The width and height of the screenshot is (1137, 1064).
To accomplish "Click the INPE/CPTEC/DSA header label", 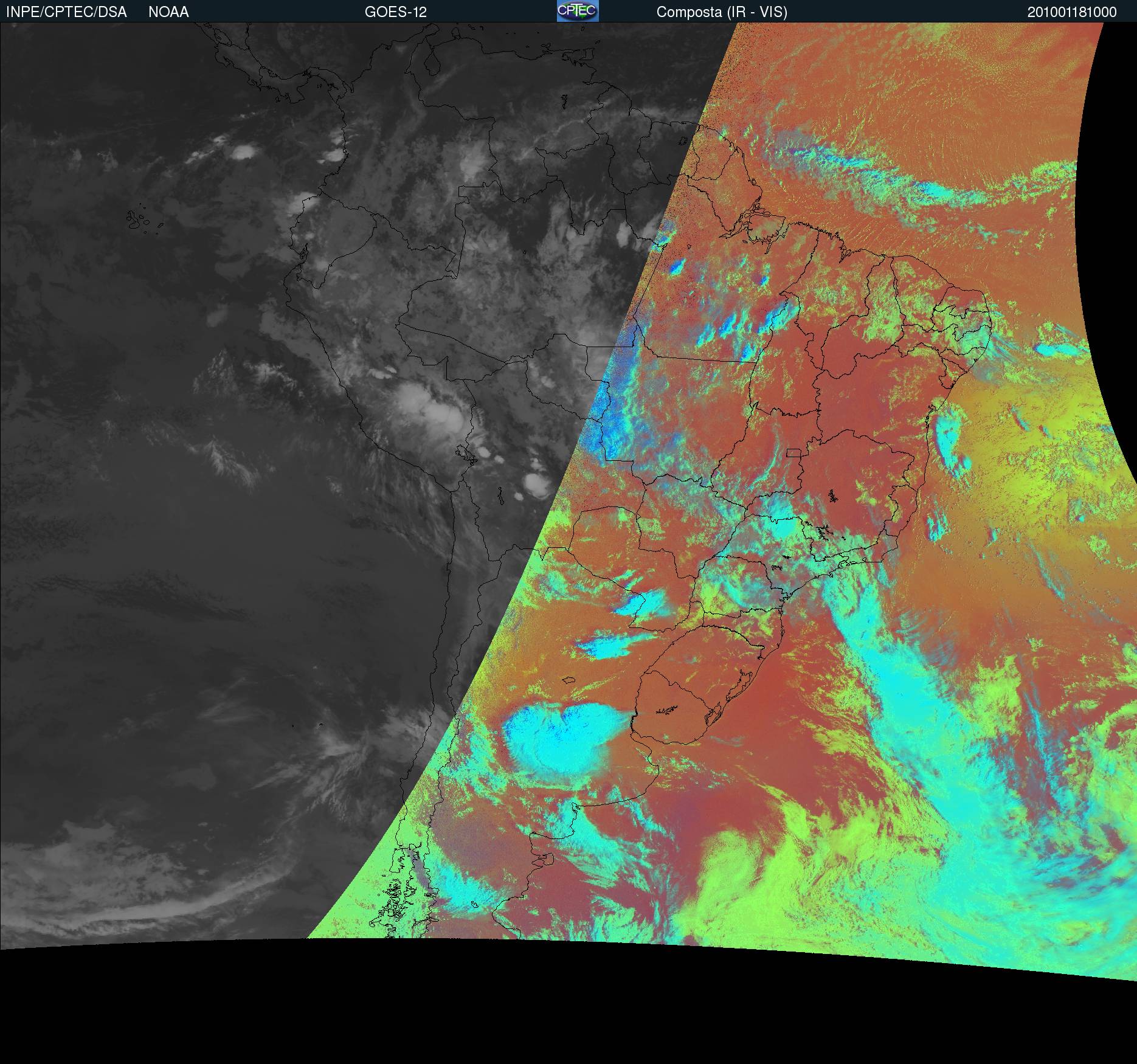I will (66, 12).
